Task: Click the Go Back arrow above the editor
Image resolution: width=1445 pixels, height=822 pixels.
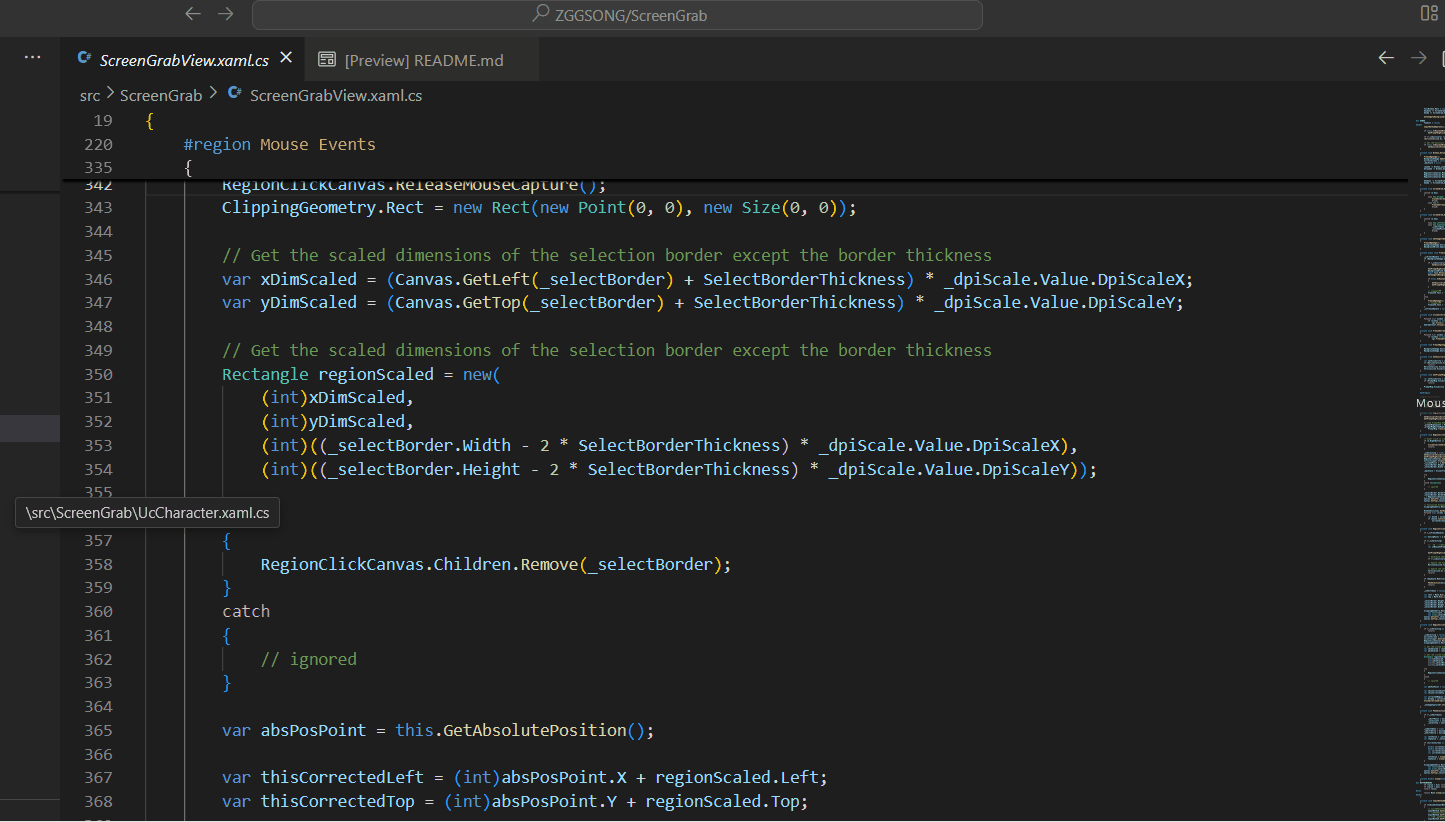Action: click(1385, 58)
